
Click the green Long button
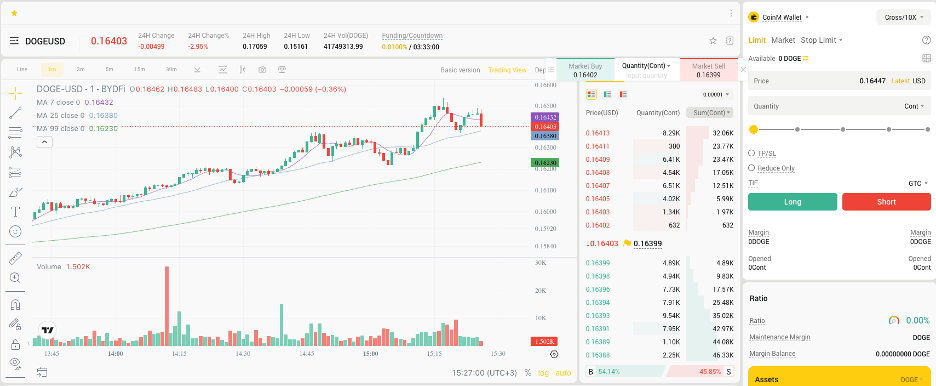[x=793, y=202]
